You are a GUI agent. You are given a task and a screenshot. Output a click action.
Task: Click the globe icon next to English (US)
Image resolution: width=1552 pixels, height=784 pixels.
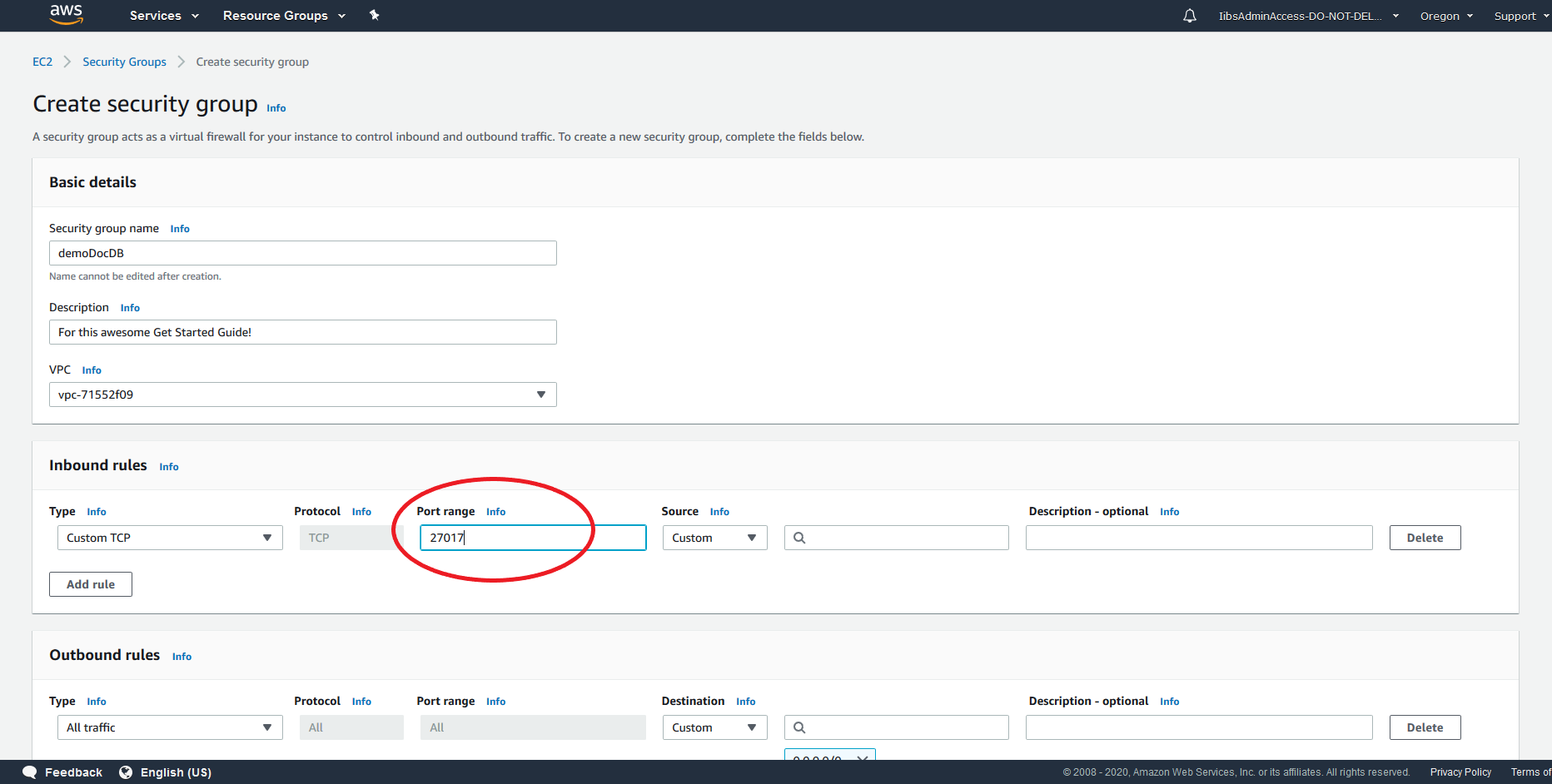[x=125, y=772]
